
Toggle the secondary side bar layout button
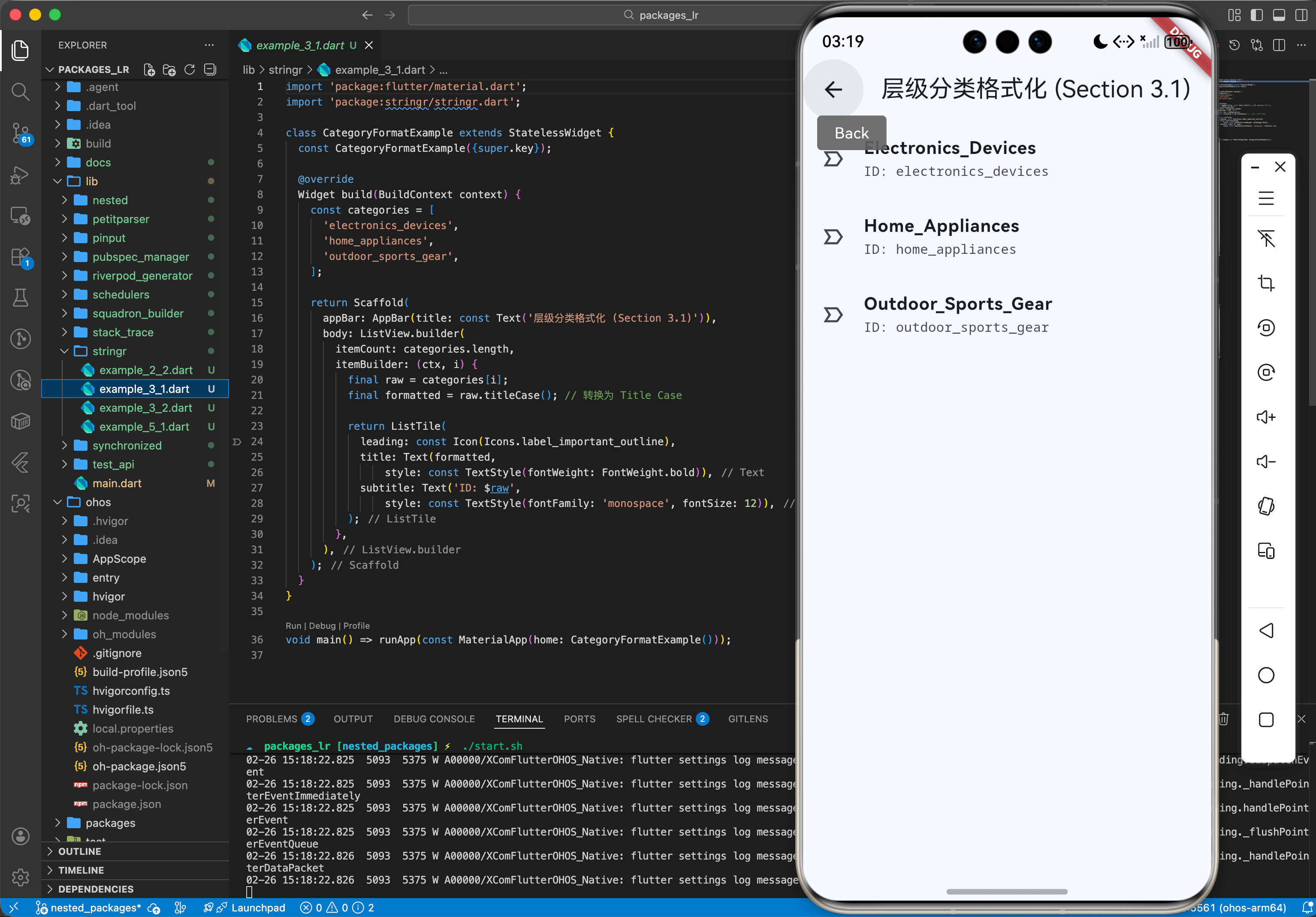click(x=1301, y=15)
